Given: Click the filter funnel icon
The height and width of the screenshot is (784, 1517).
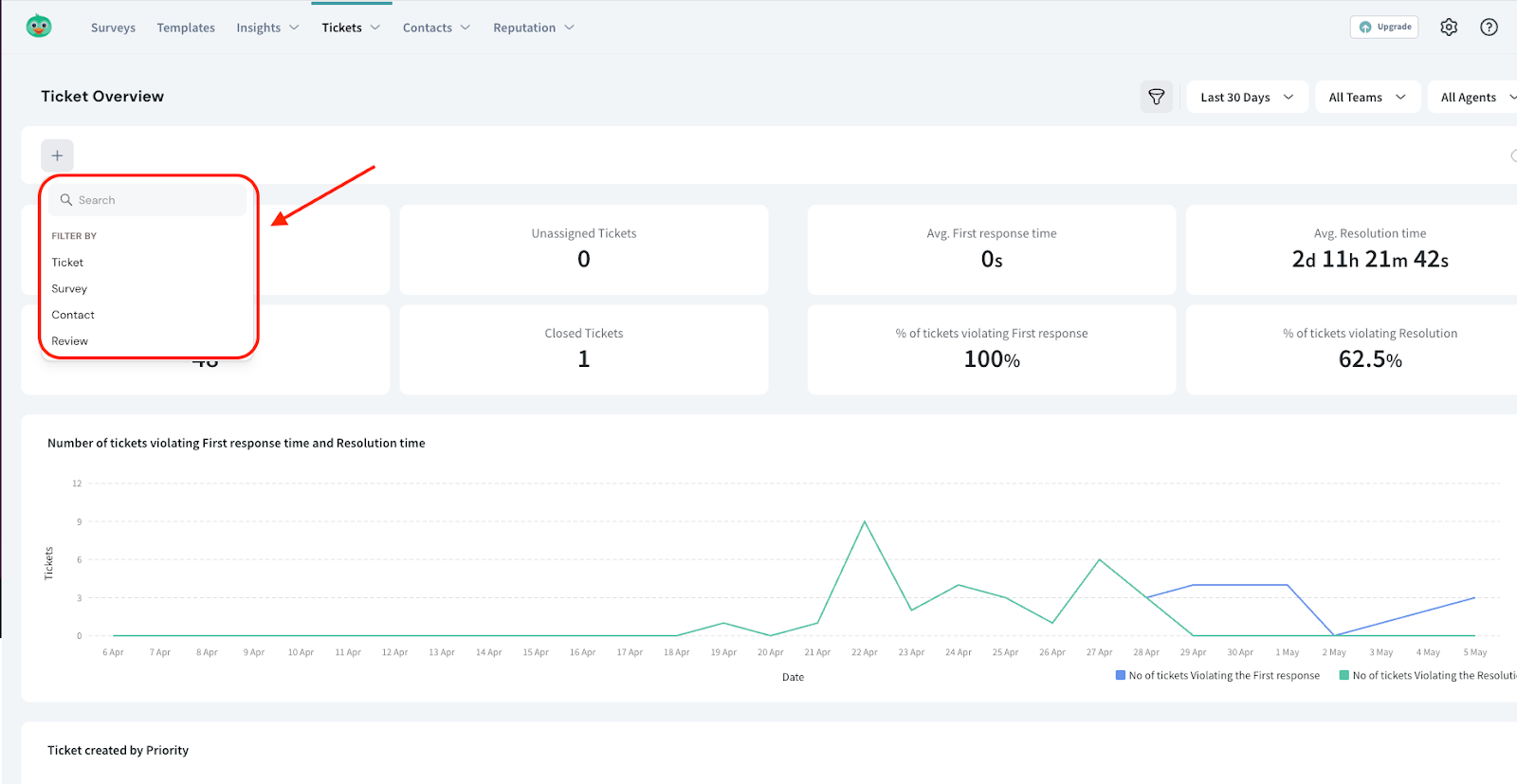Looking at the screenshot, I should click(1156, 97).
